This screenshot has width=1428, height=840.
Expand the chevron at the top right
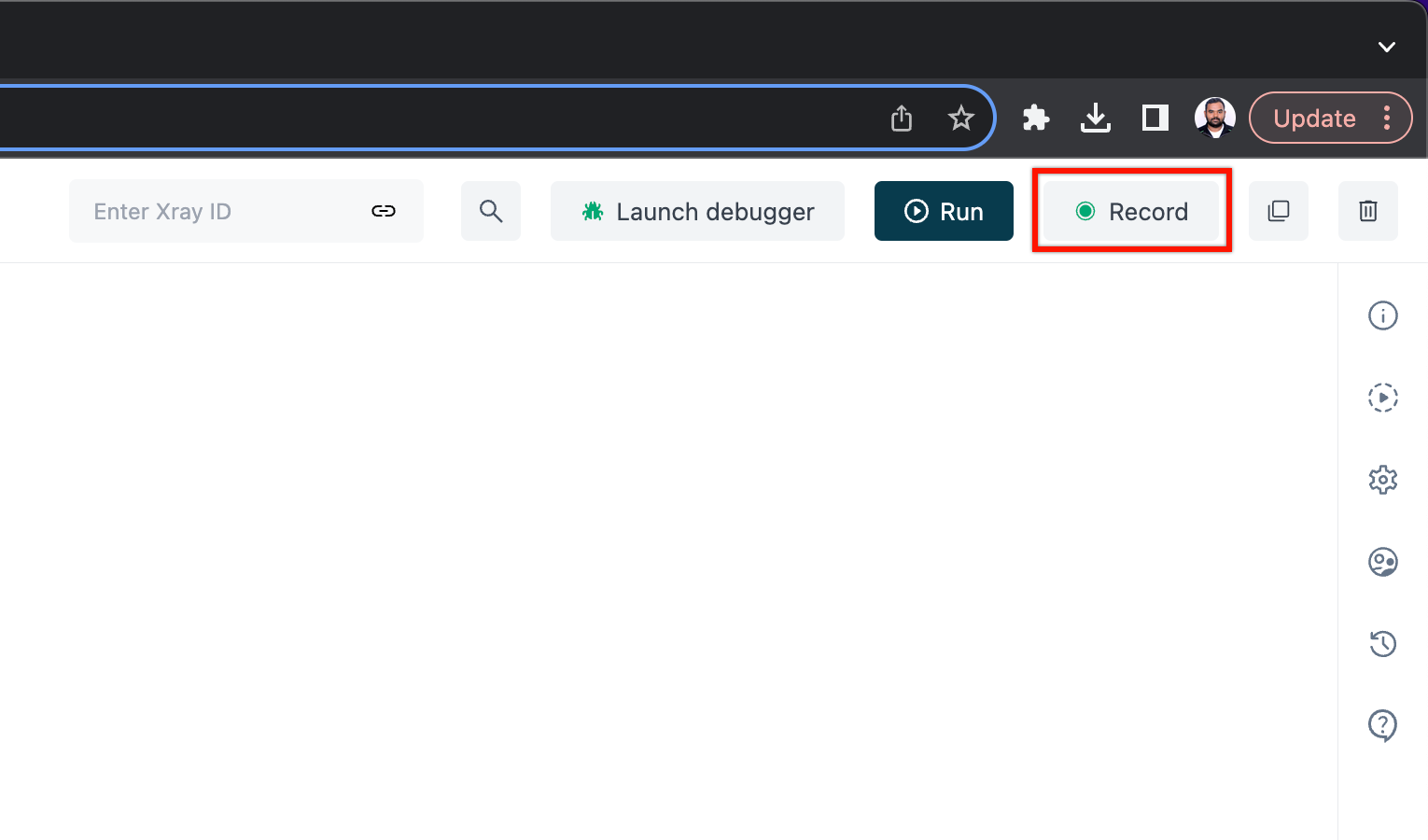[1386, 47]
